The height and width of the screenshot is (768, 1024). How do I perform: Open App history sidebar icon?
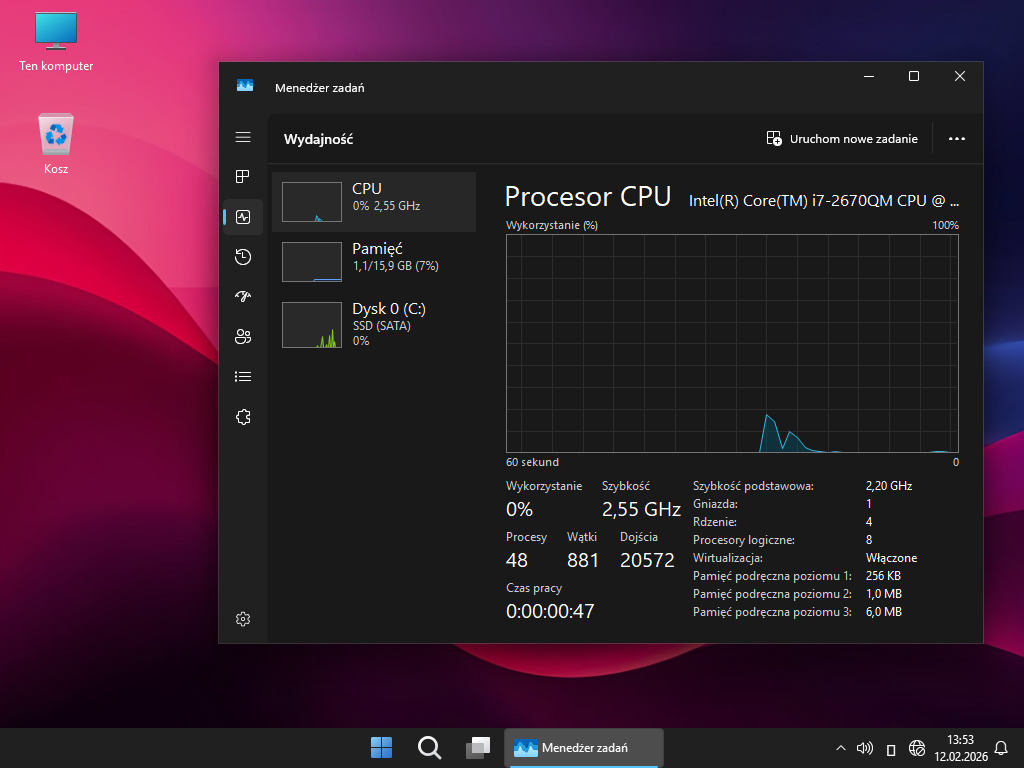click(243, 257)
